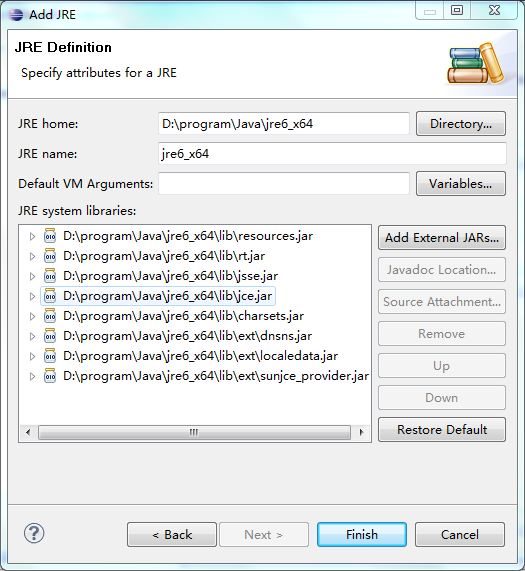
Task: Focus the Default VM Arguments field
Action: [284, 184]
